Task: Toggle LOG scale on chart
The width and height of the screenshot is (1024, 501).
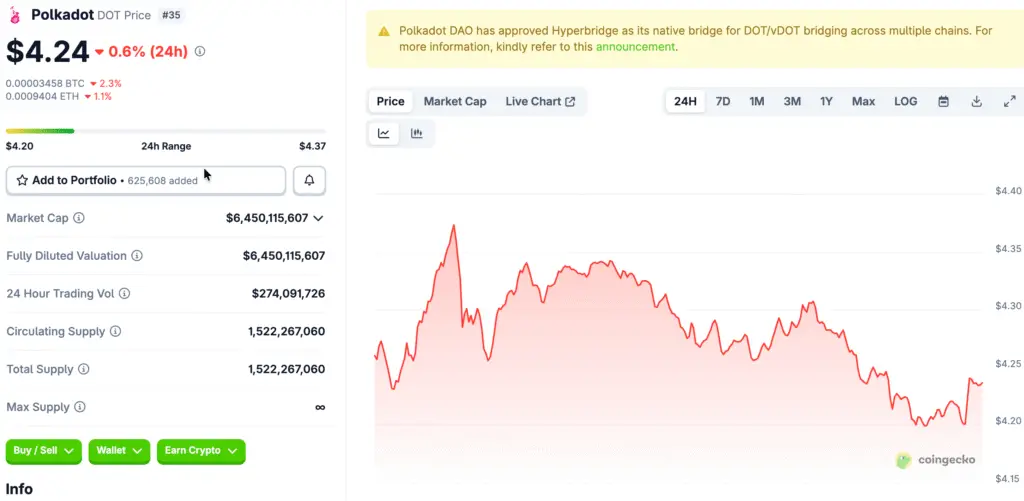Action: (x=905, y=101)
